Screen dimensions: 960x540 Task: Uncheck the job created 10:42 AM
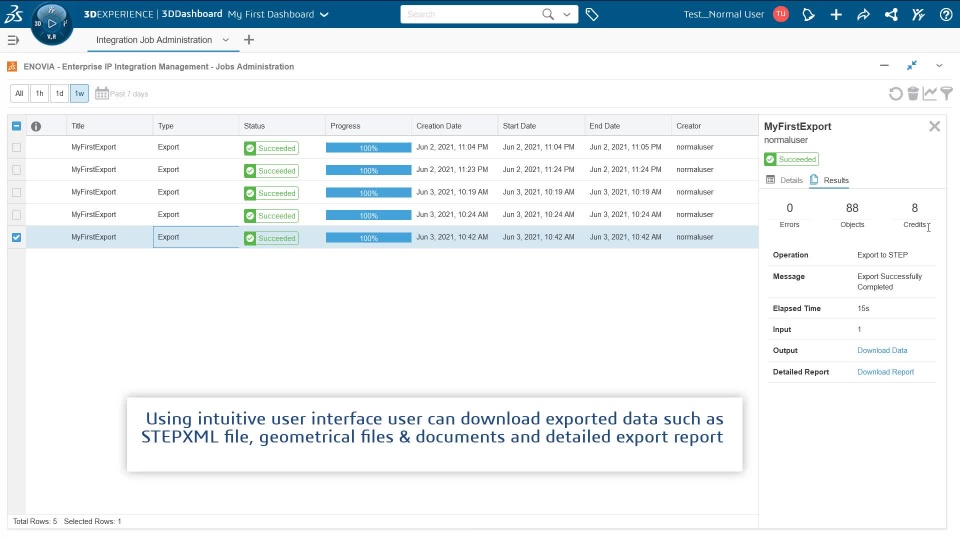[17, 237]
